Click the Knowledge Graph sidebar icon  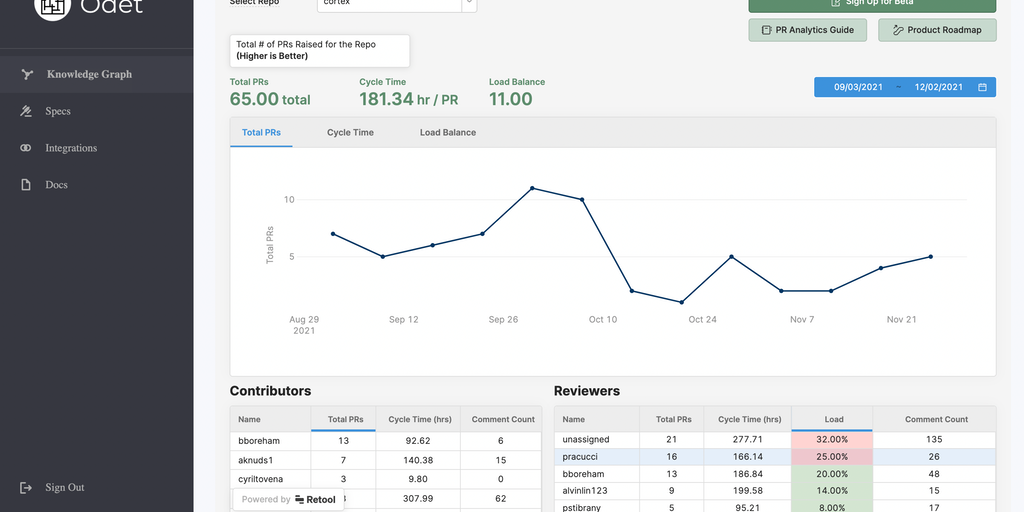(27, 74)
